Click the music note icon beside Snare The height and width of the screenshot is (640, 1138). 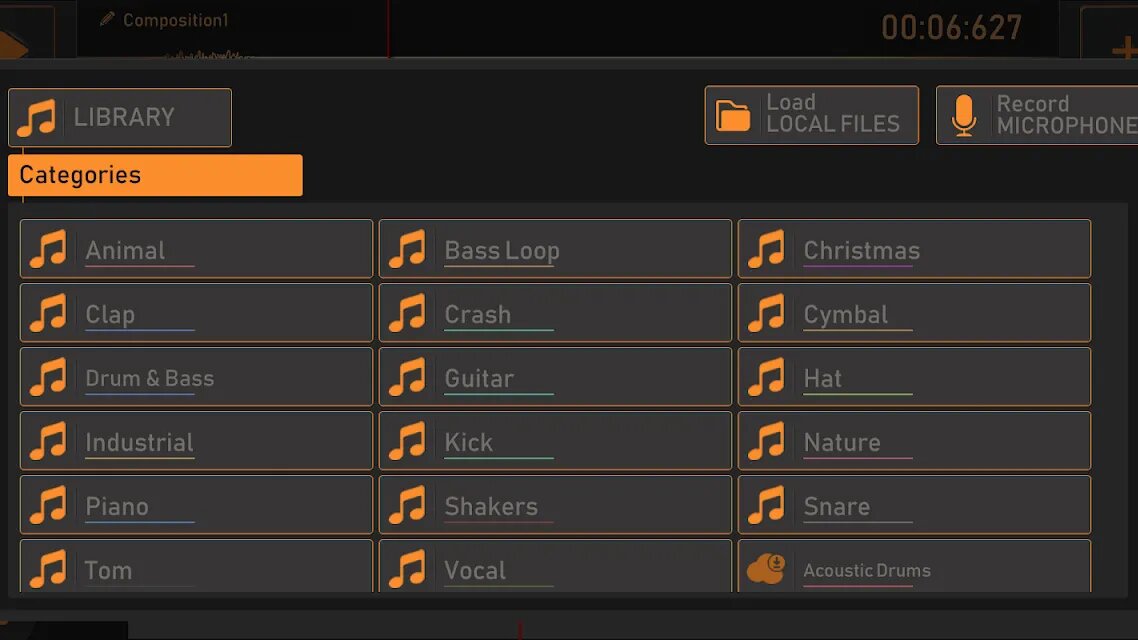point(766,505)
